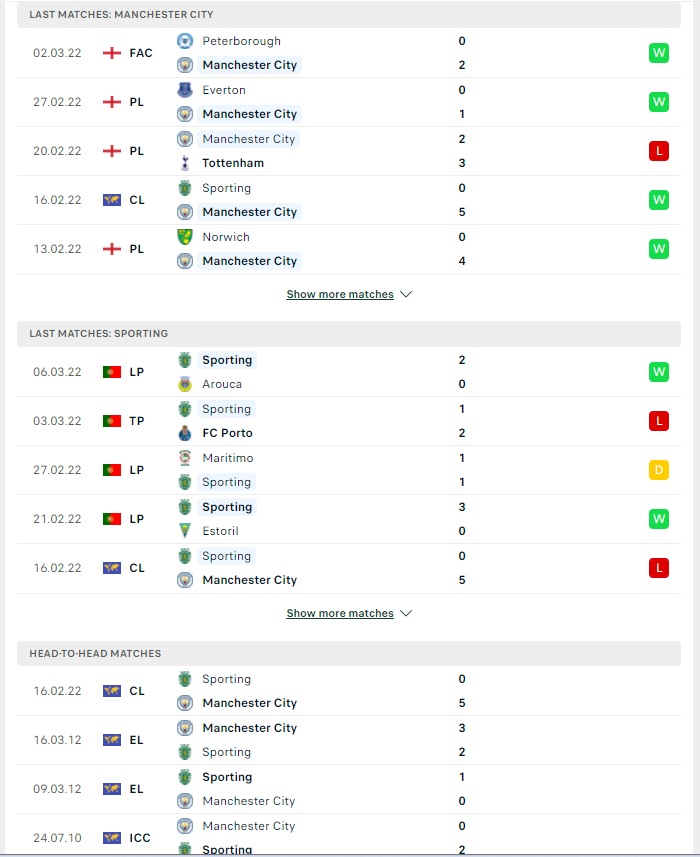Click the Estoril club crest icon
The height and width of the screenshot is (857, 700).
(x=185, y=531)
